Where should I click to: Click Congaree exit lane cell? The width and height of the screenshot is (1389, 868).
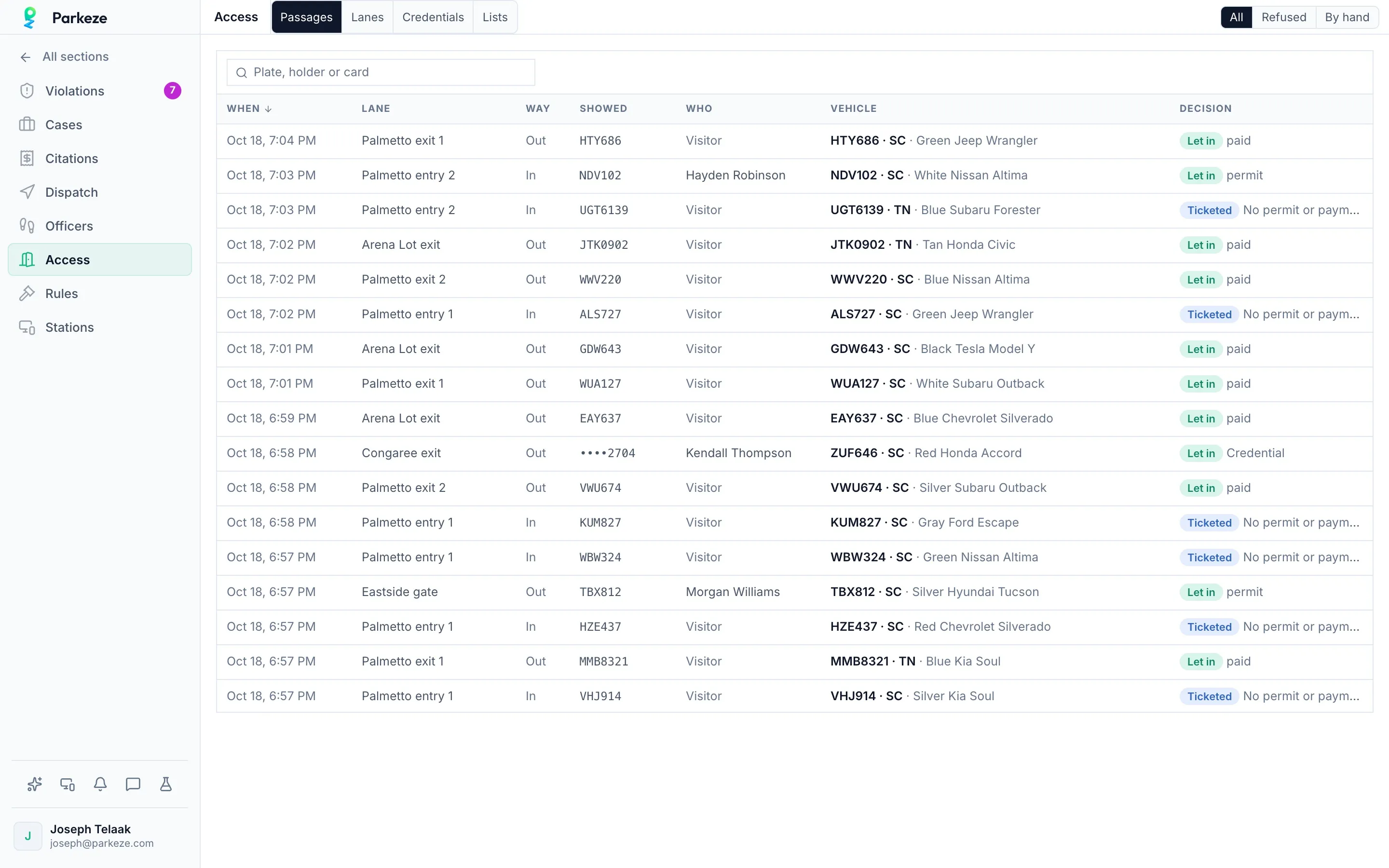401,453
